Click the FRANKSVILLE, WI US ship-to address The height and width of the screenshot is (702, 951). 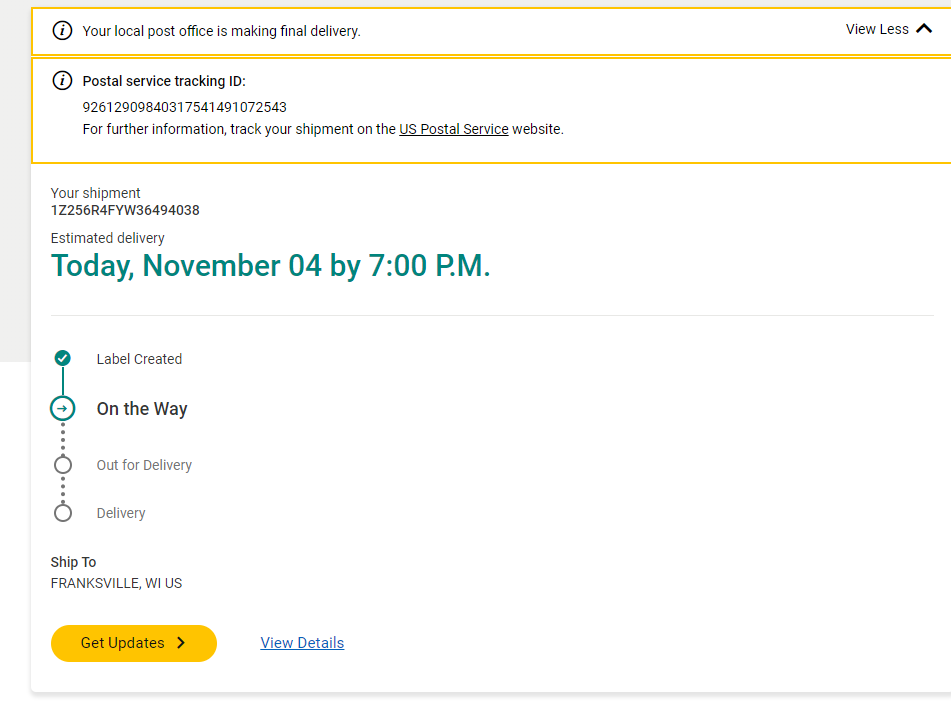[116, 583]
